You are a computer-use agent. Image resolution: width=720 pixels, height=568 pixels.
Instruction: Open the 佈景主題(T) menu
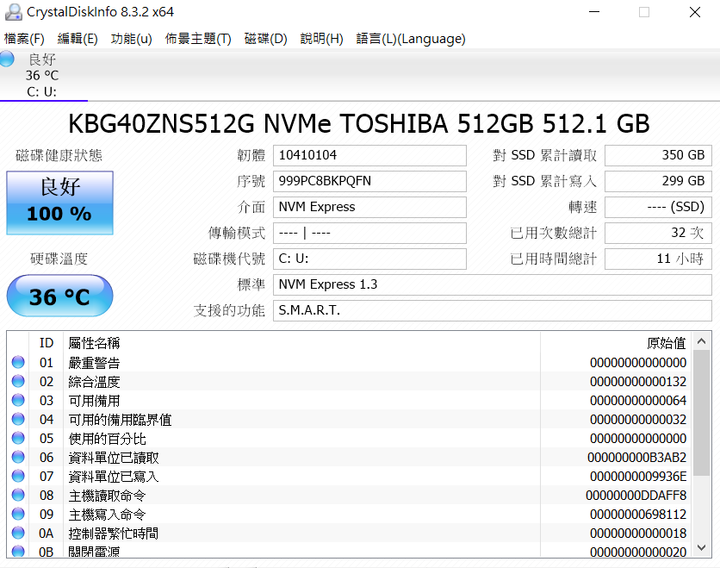point(198,39)
